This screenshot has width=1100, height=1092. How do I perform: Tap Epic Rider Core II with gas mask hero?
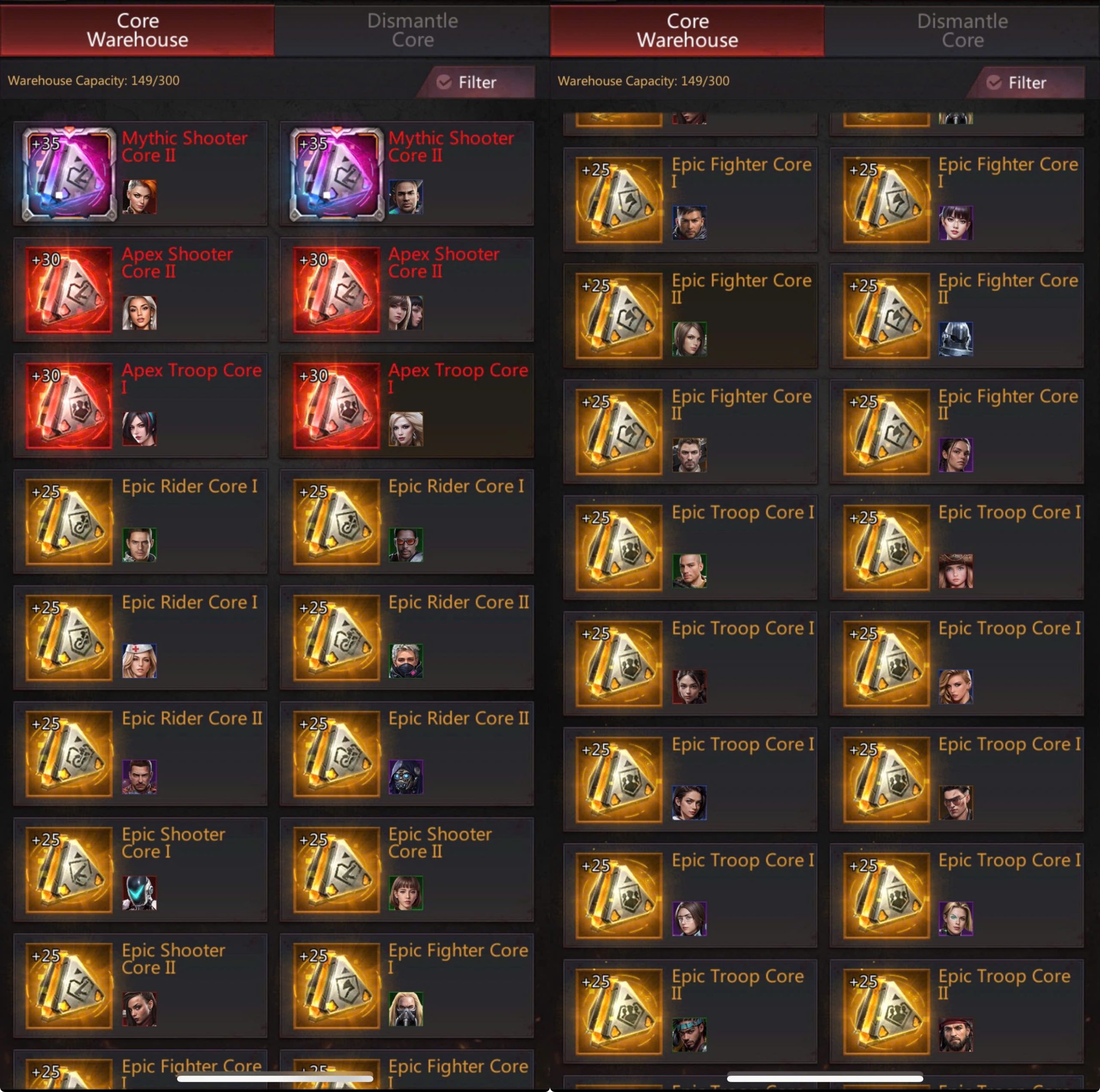coord(406,753)
